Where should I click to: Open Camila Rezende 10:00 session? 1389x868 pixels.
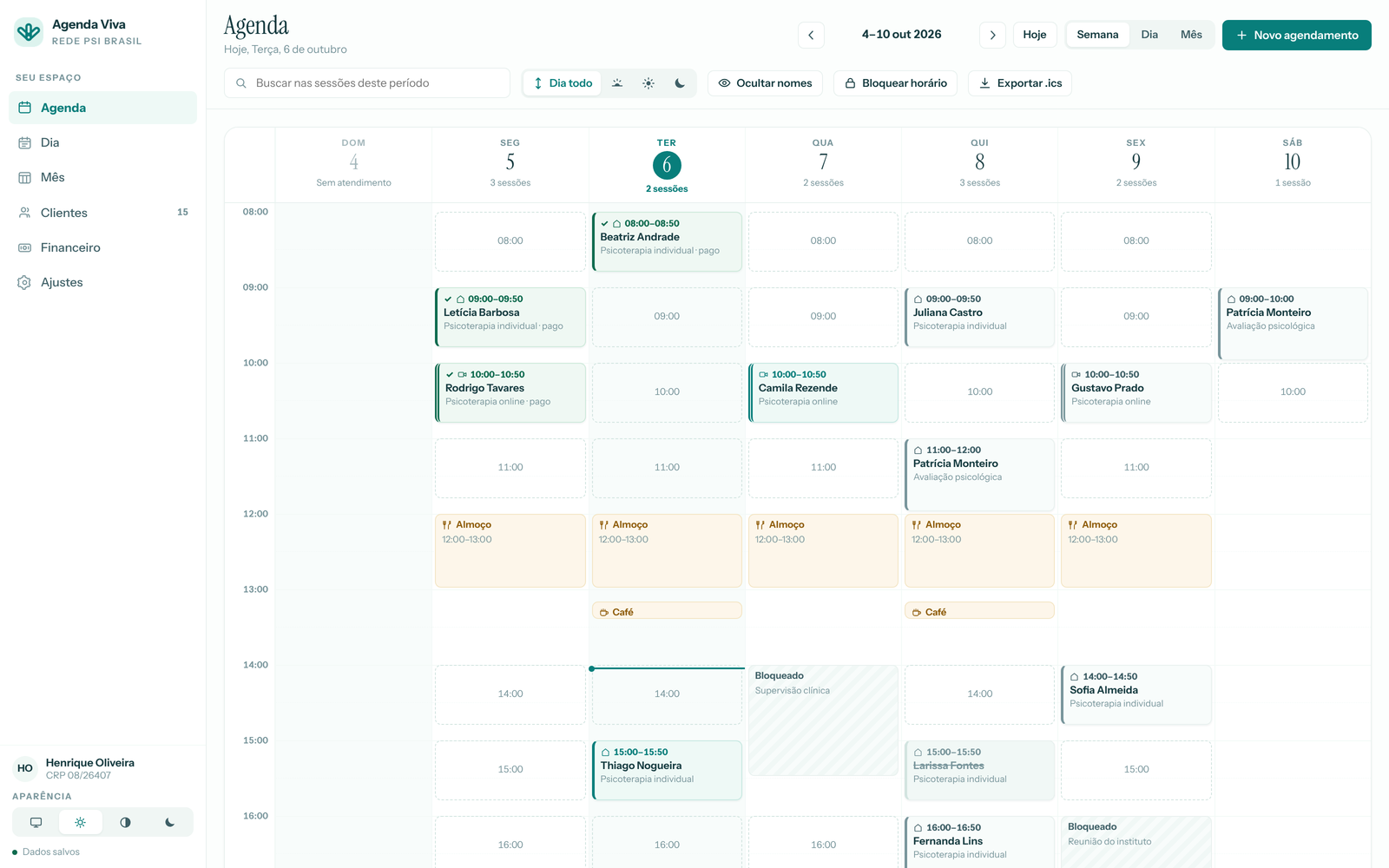(x=823, y=392)
